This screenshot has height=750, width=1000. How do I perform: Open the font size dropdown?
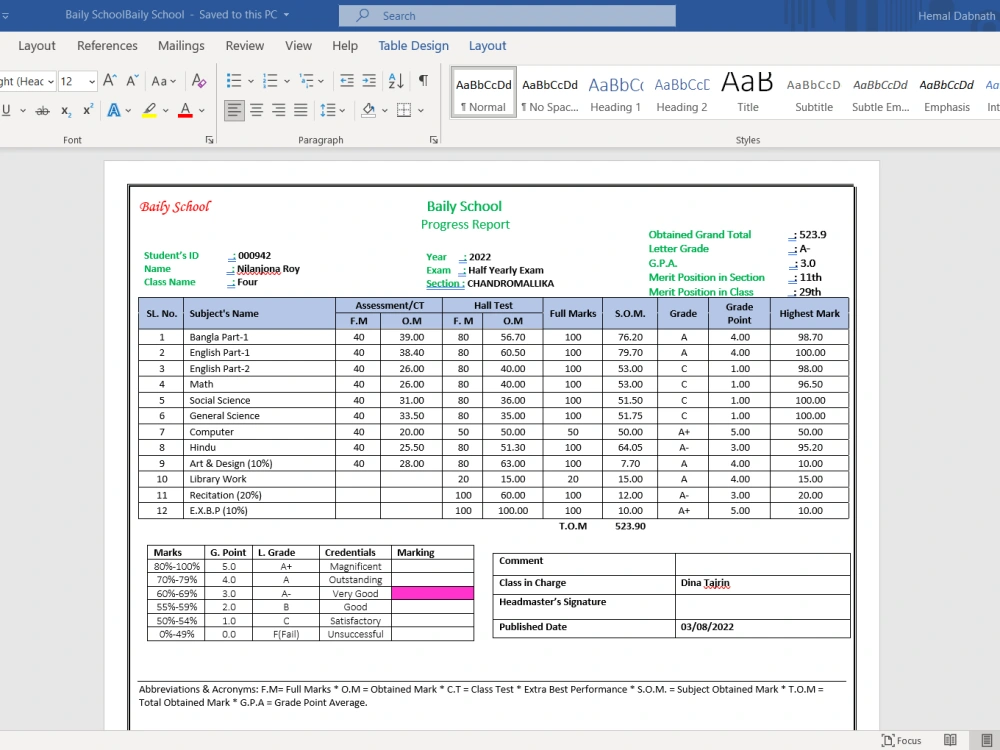pyautogui.click(x=92, y=82)
